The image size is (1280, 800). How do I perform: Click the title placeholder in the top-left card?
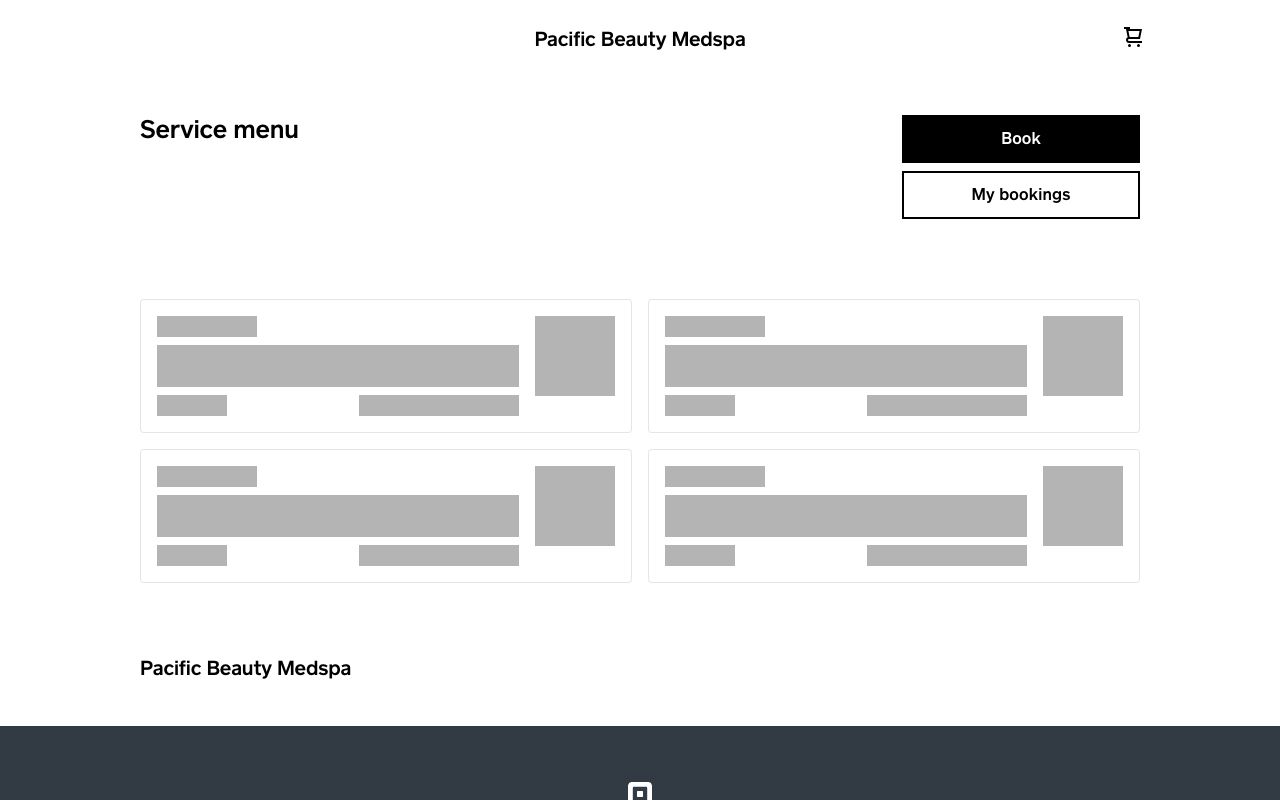click(x=207, y=327)
